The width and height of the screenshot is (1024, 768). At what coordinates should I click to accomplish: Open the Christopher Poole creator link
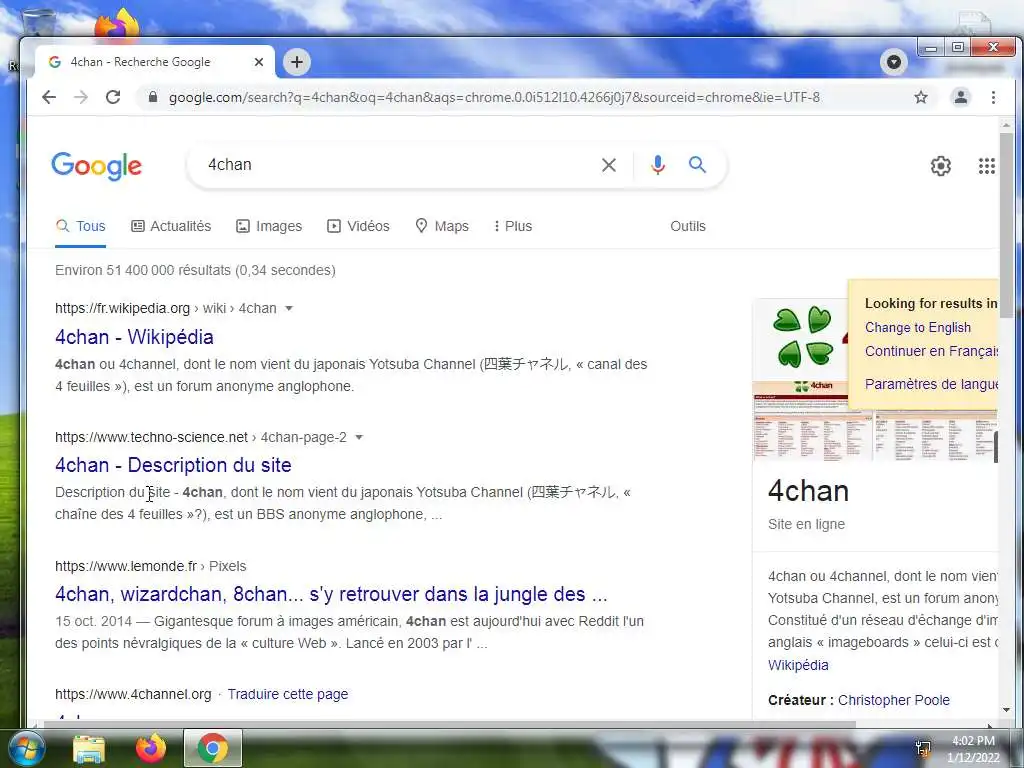click(x=893, y=700)
